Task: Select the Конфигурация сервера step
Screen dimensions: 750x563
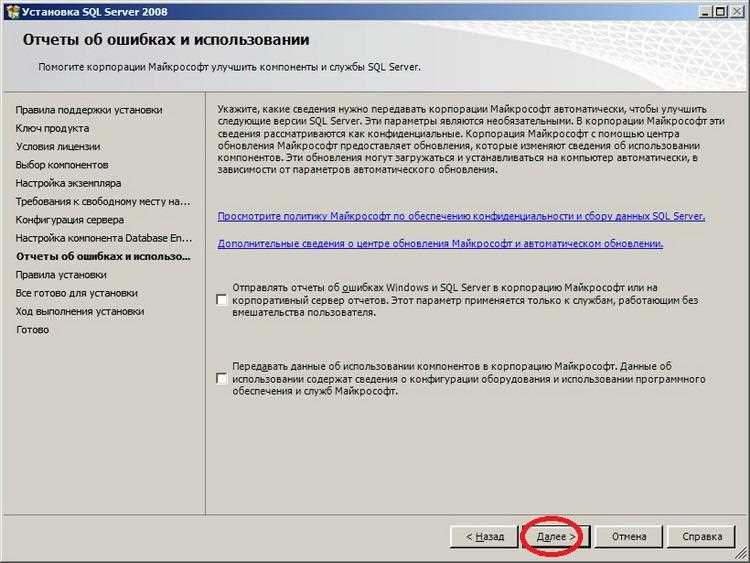Action: 70,220
